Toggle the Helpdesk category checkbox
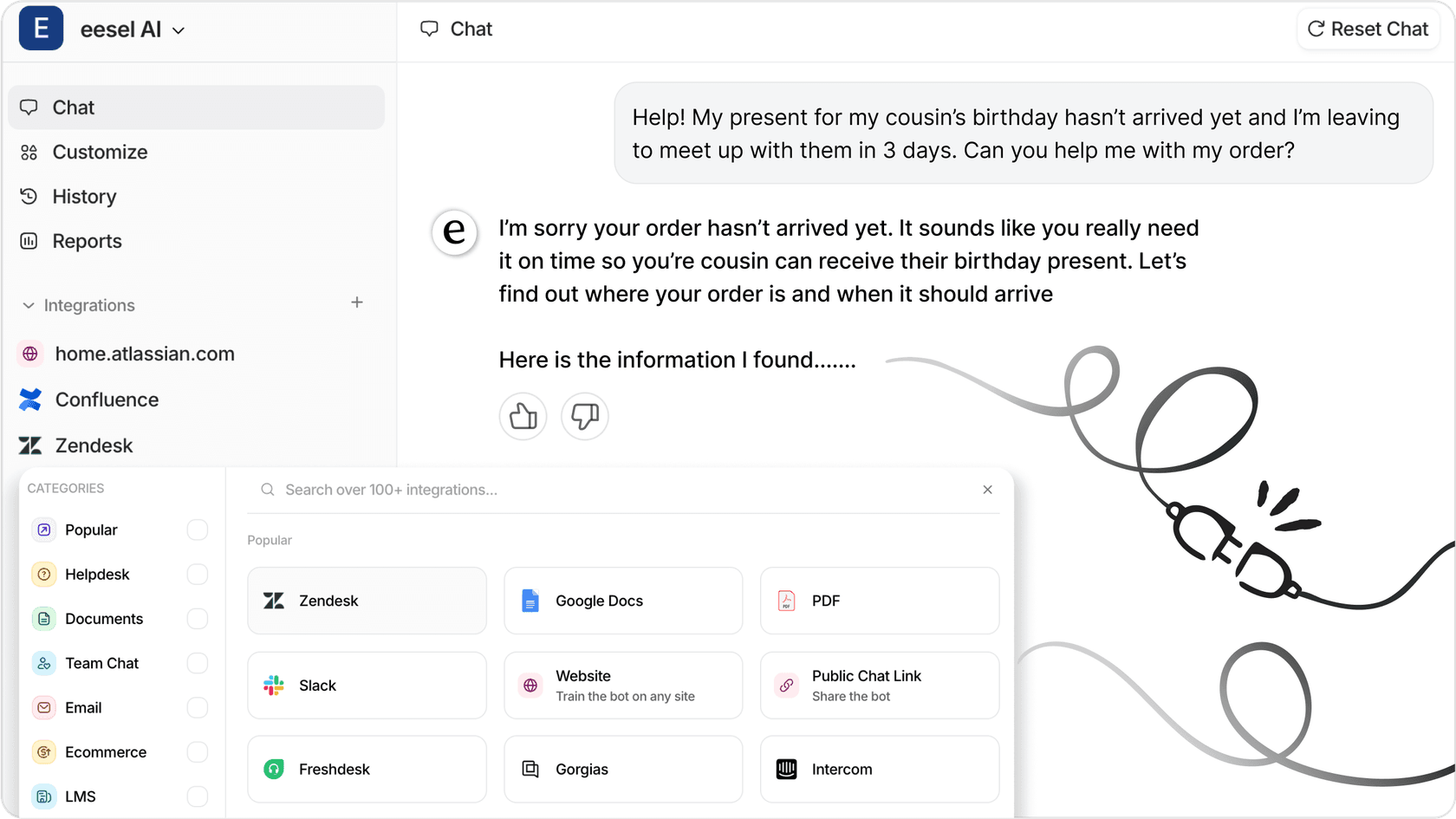1456x819 pixels. 198,574
